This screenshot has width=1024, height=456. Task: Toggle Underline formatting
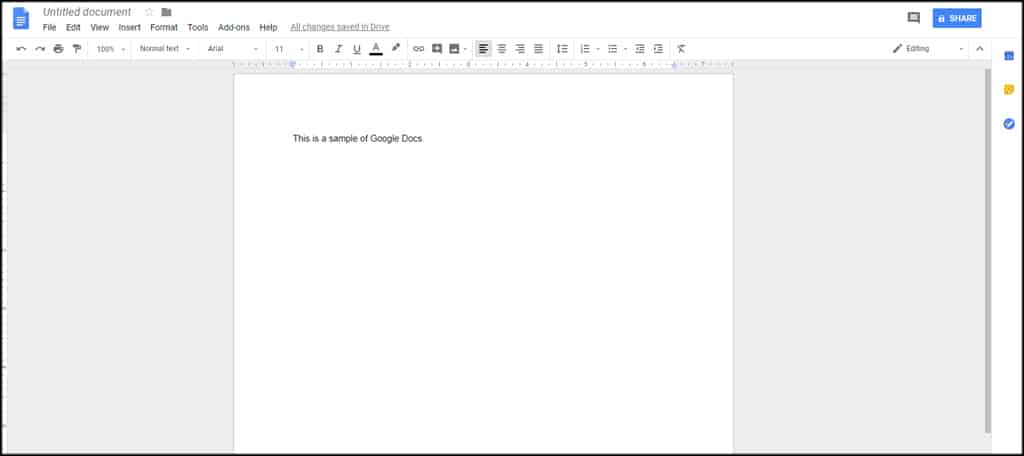point(357,48)
